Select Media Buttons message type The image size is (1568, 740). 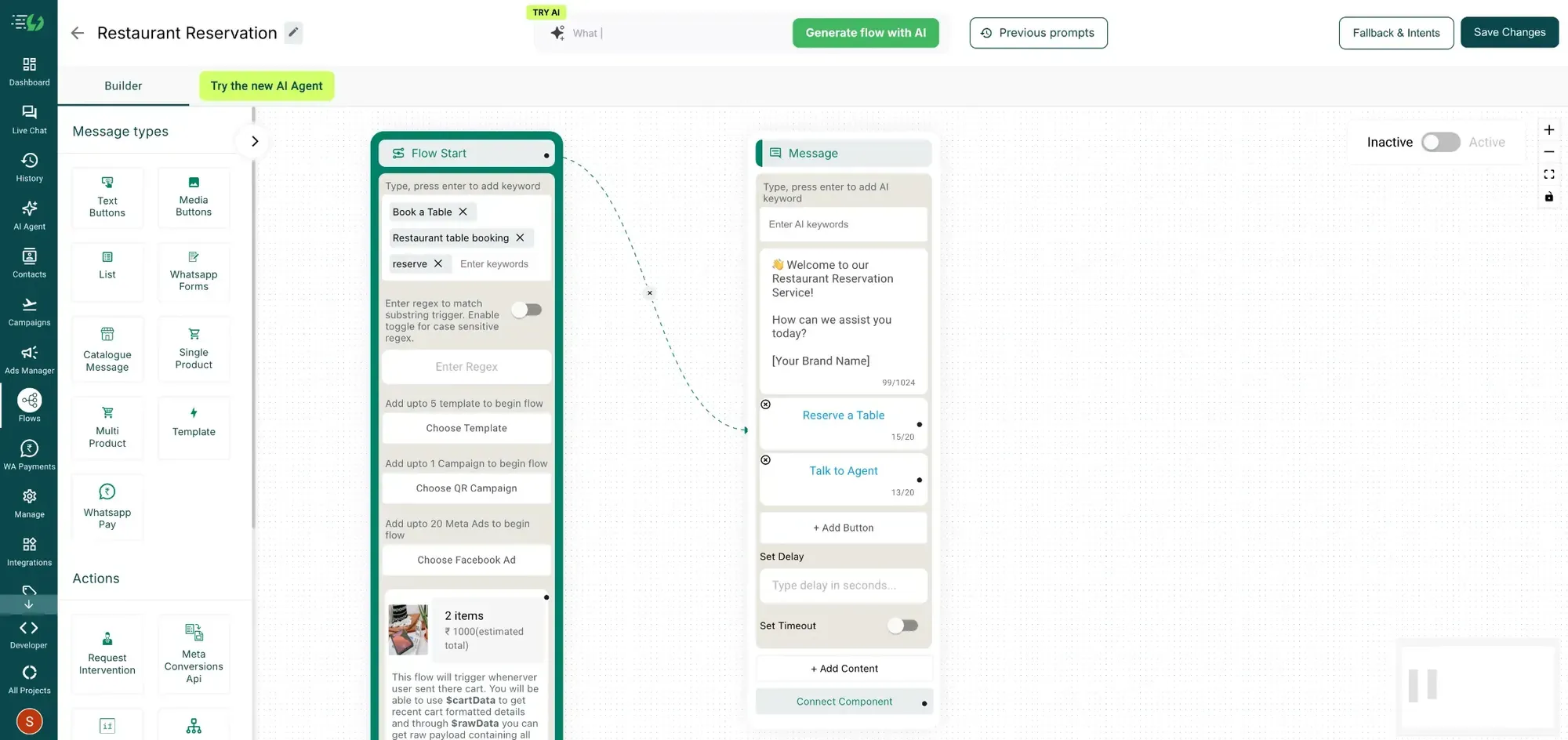194,198
